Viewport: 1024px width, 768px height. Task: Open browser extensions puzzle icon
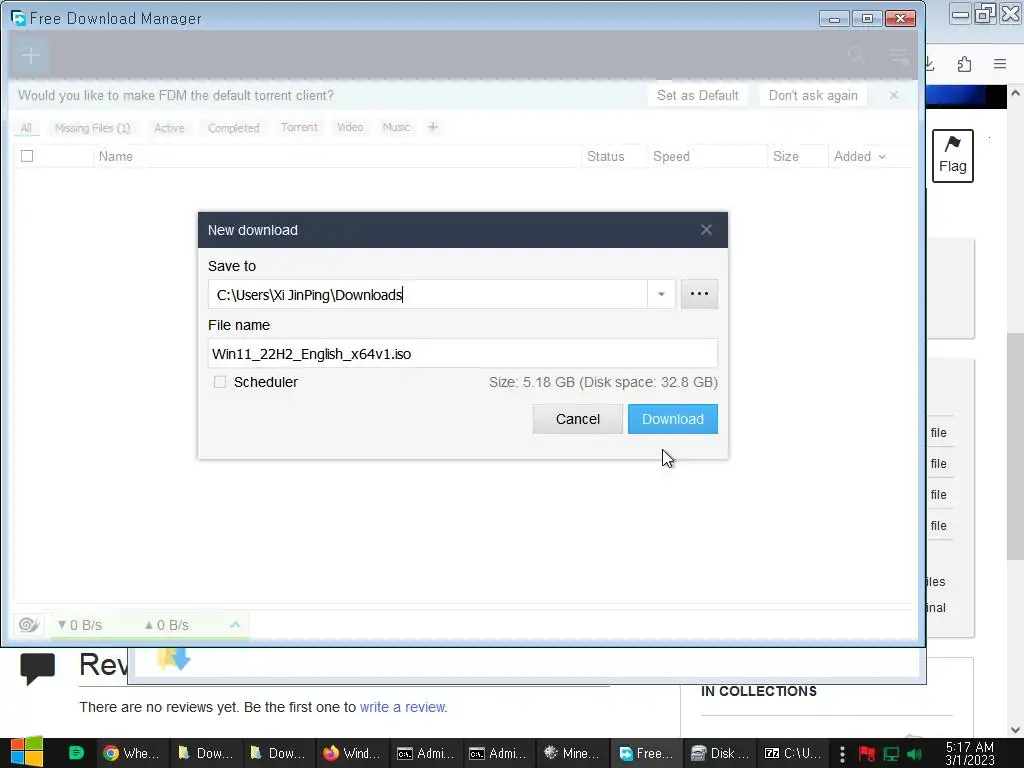tap(965, 64)
